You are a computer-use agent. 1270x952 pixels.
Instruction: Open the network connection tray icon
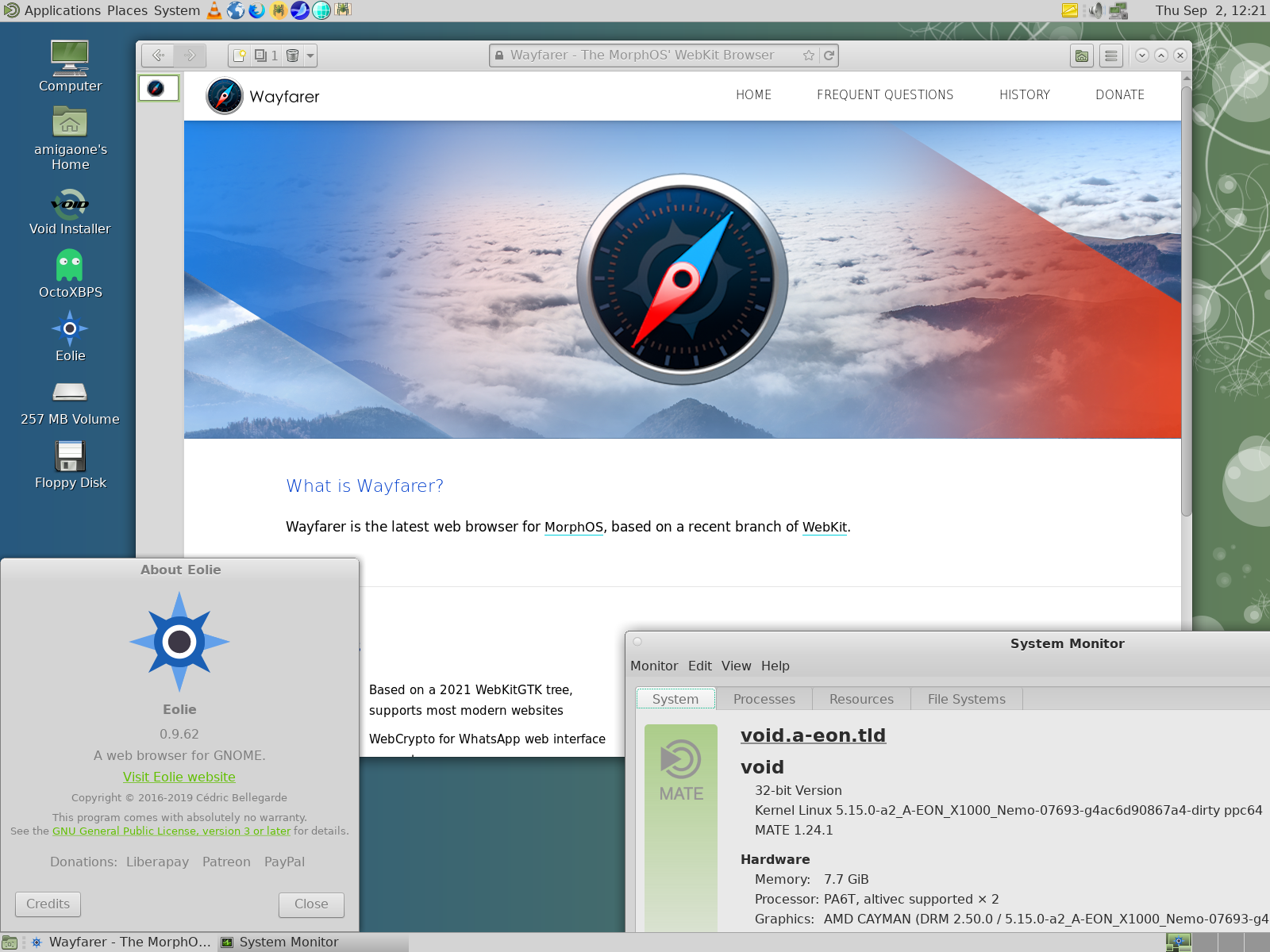click(x=1118, y=10)
